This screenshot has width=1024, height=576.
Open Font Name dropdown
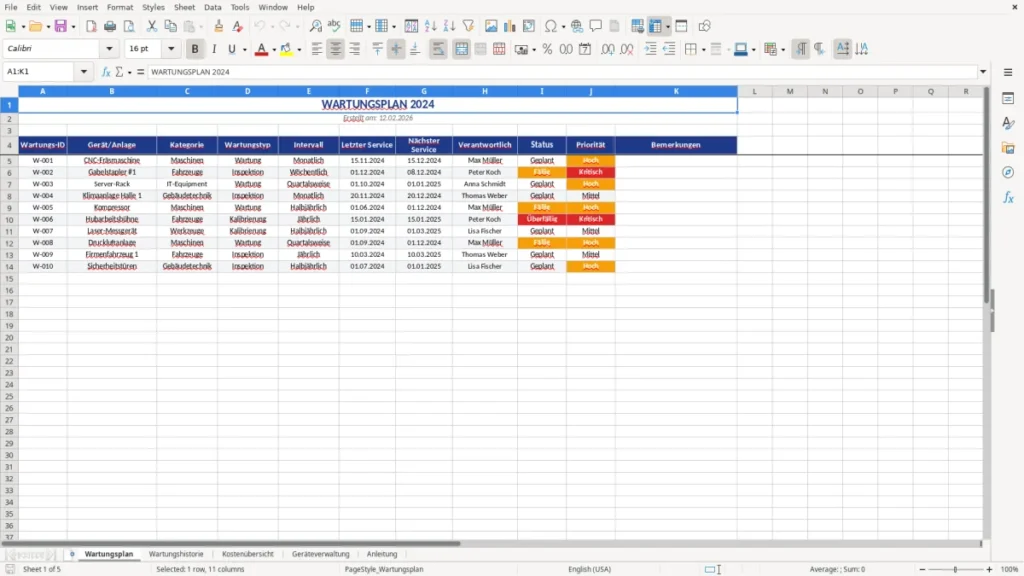pos(109,49)
